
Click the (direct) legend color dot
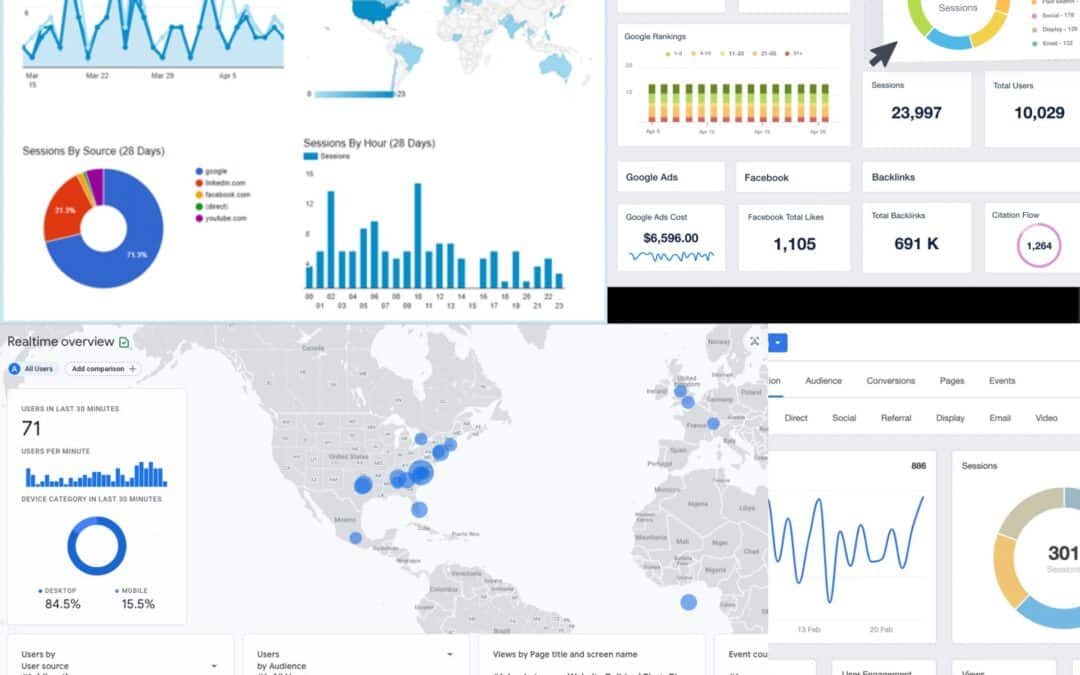(x=199, y=206)
